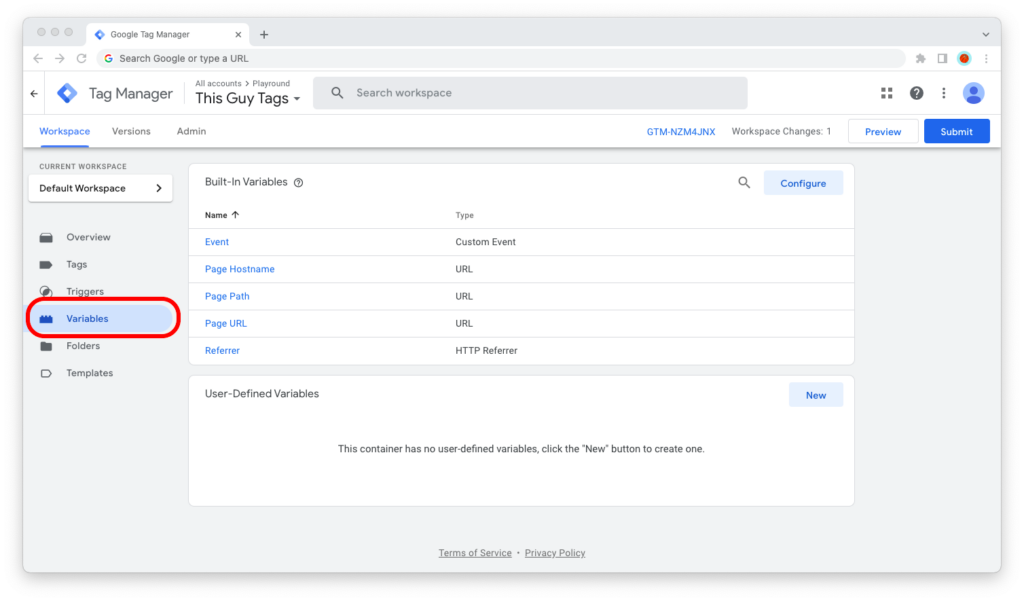Click the Workspace Changes: 1 indicator
Viewport: 1024px width, 601px height.
pyautogui.click(x=781, y=131)
